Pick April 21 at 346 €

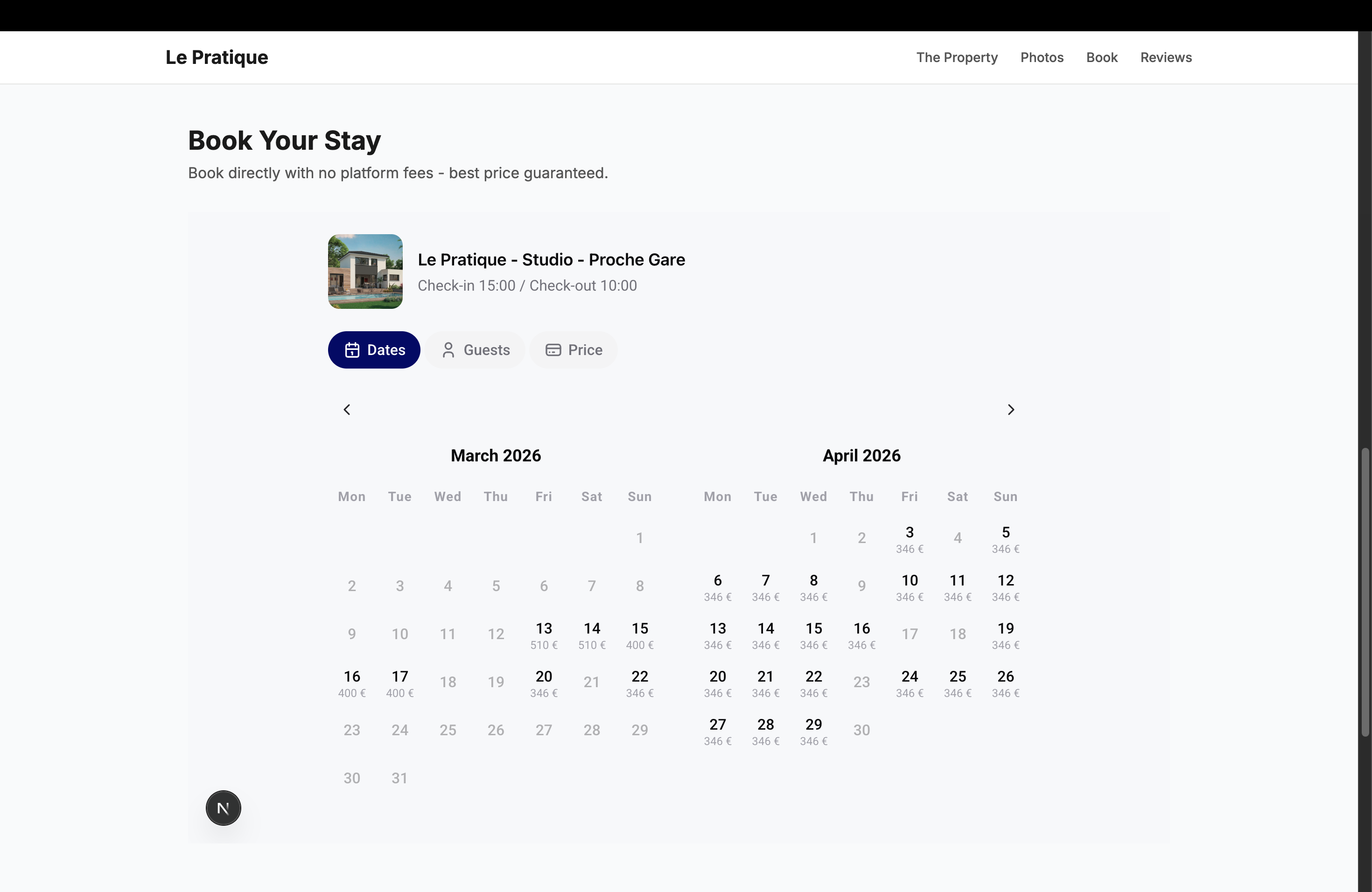point(765,683)
